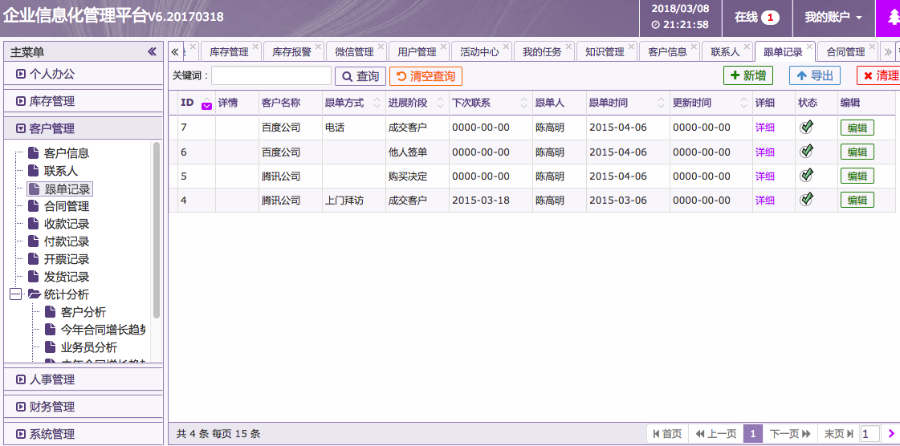Image resolution: width=900 pixels, height=446 pixels.
Task: Click the 导出 export button
Action: click(x=815, y=75)
